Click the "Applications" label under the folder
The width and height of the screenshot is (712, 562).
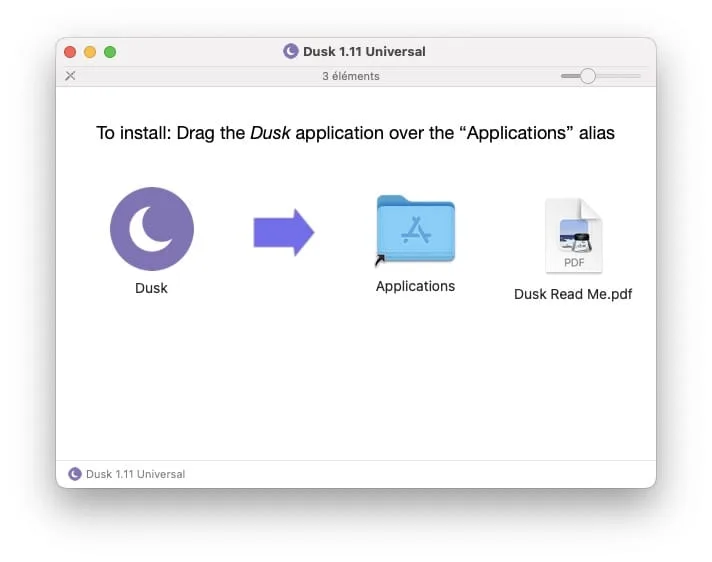pos(415,286)
